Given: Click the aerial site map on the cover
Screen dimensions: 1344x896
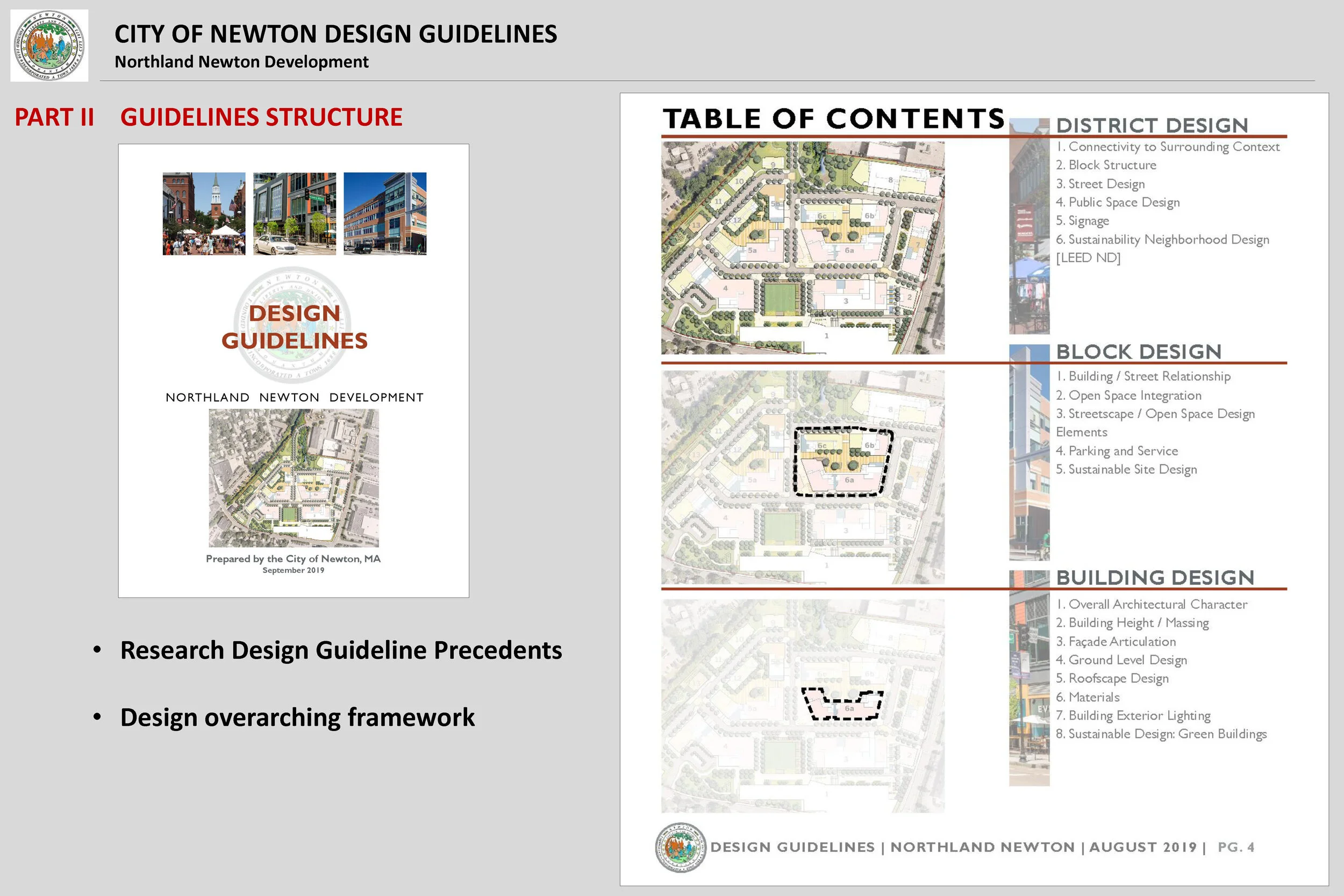Looking at the screenshot, I should coord(293,478).
